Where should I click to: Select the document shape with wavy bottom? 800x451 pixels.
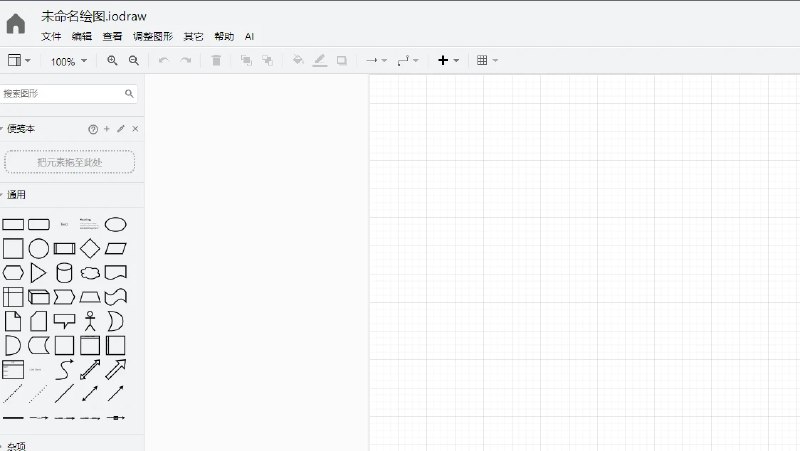[x=115, y=273]
